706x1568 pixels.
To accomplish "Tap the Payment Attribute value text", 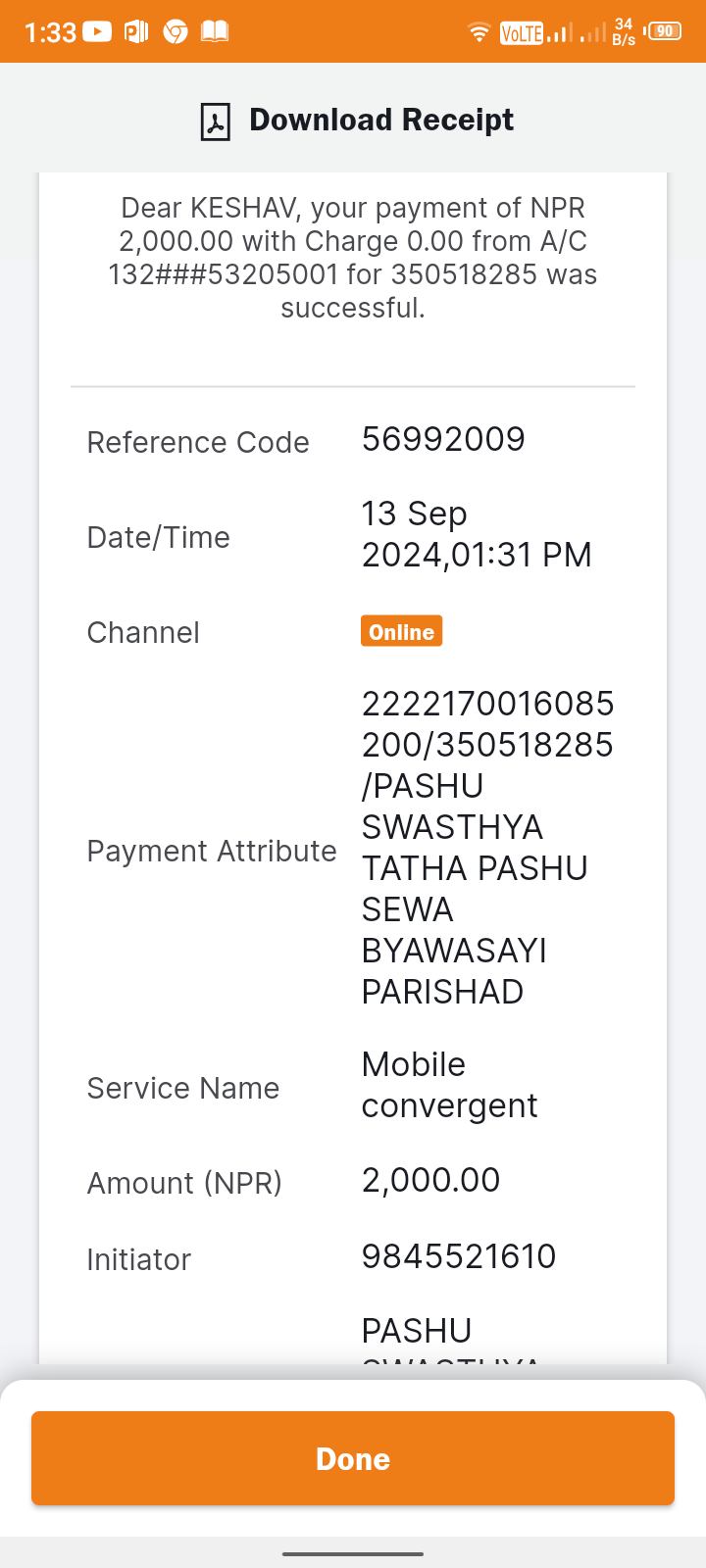I will [x=487, y=848].
